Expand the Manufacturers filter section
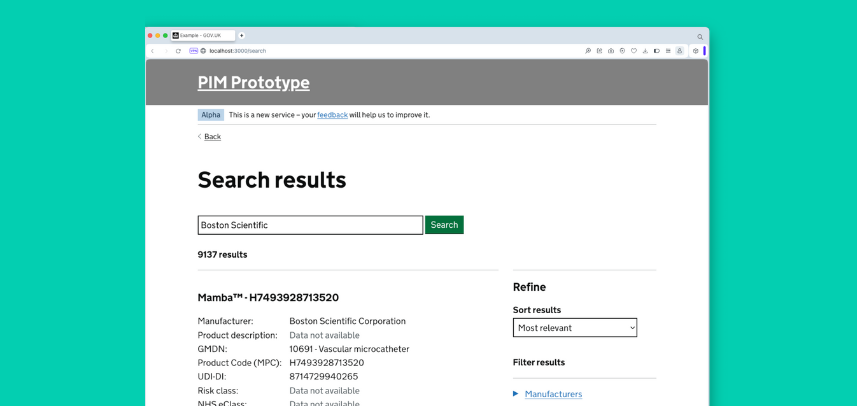Image resolution: width=857 pixels, height=406 pixels. click(553, 394)
